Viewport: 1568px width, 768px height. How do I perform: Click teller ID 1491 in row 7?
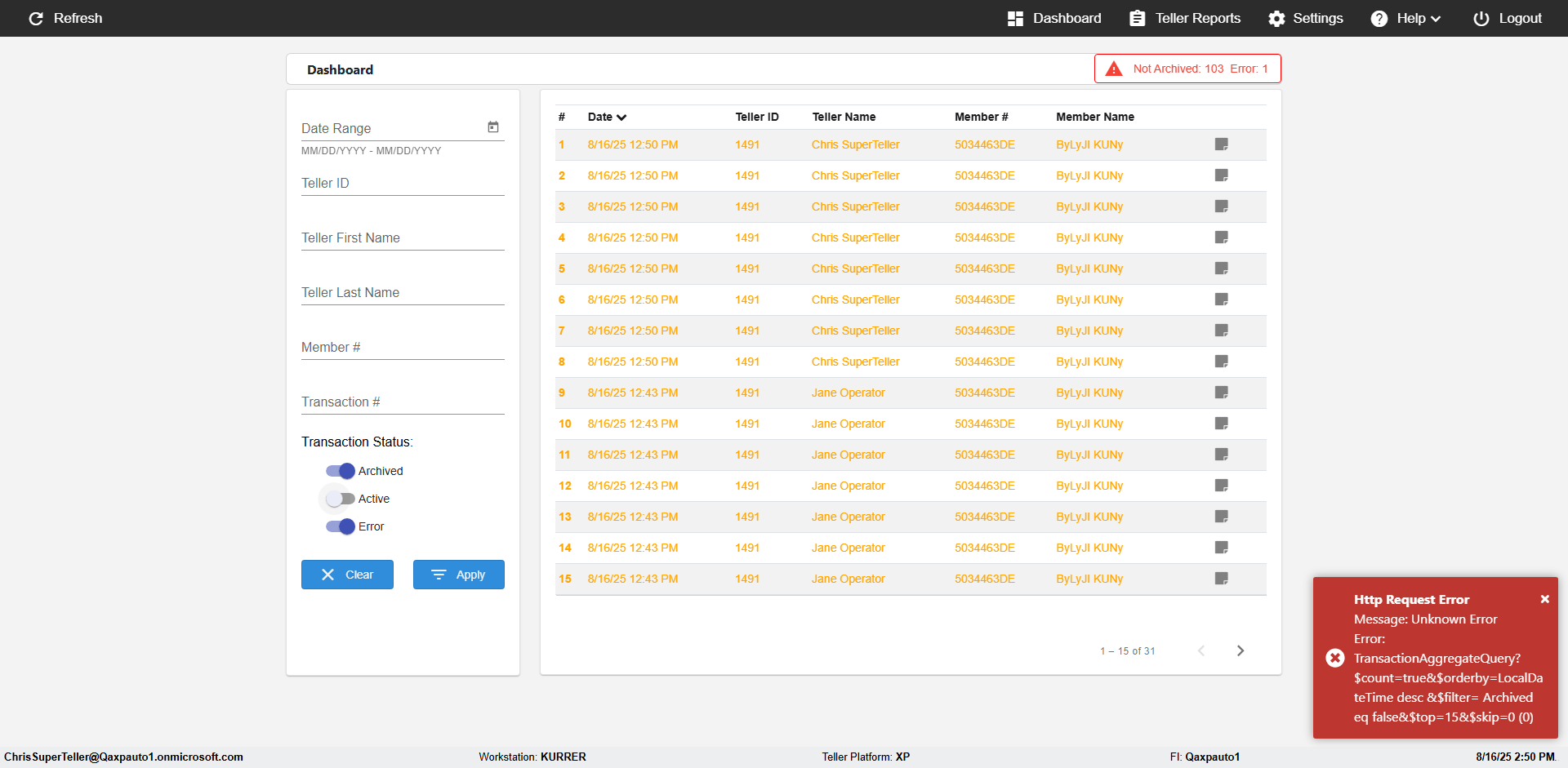(x=747, y=331)
